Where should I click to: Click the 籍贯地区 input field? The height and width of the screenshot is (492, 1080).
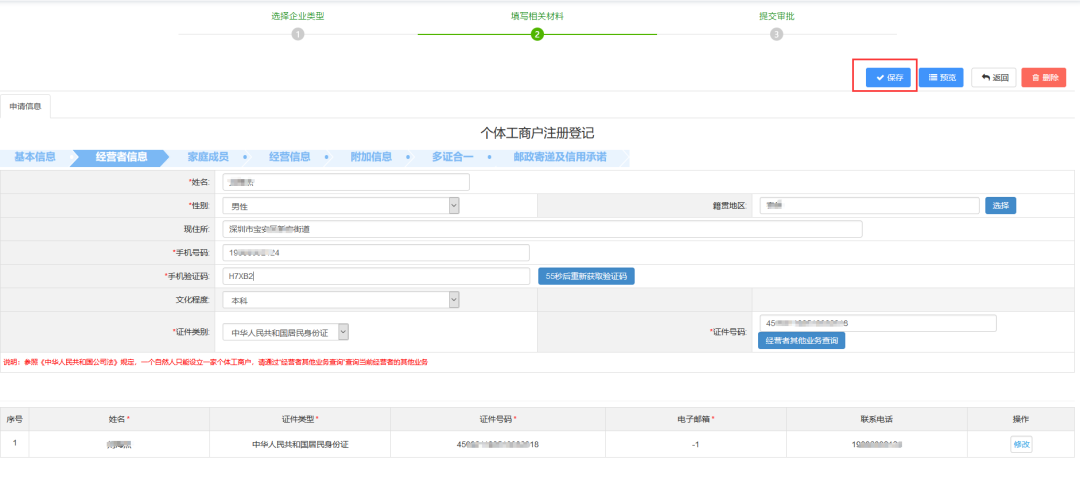point(869,205)
